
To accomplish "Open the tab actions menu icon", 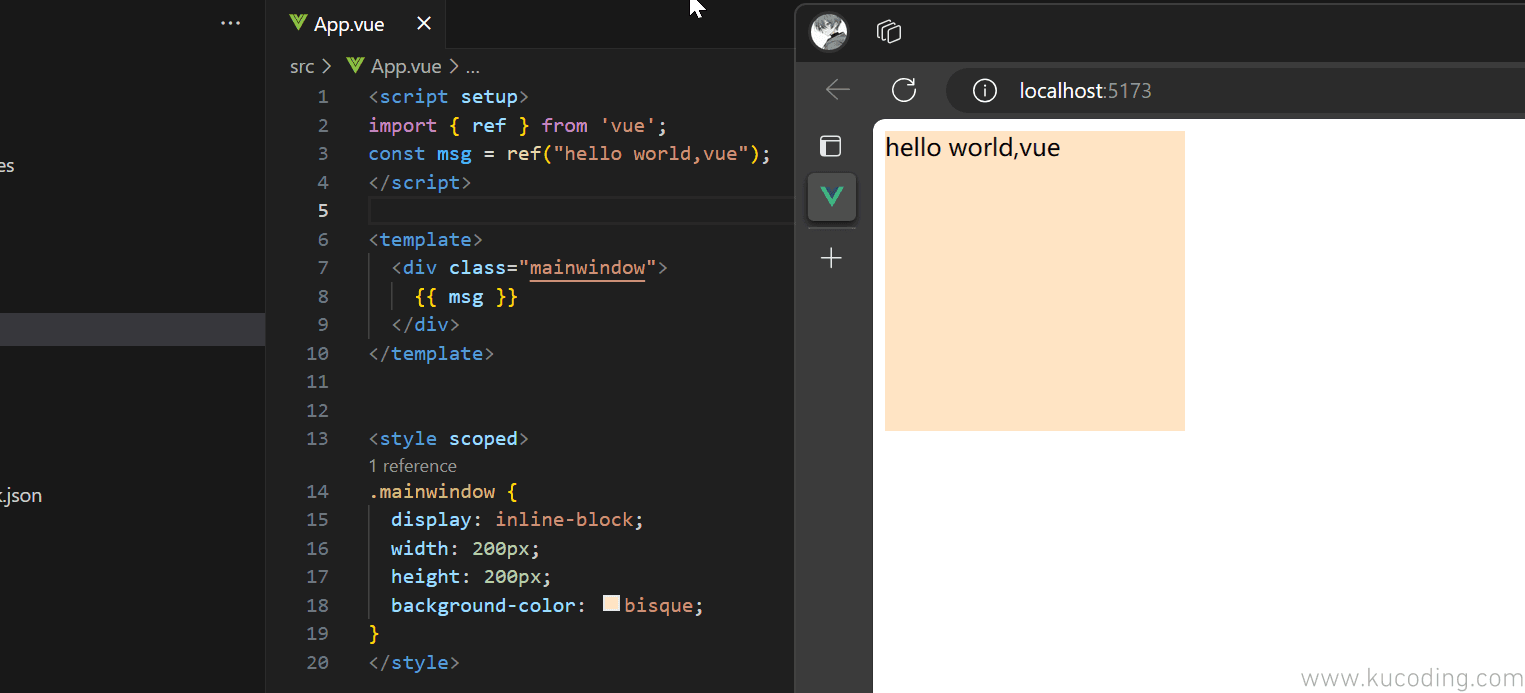I will tap(831, 146).
